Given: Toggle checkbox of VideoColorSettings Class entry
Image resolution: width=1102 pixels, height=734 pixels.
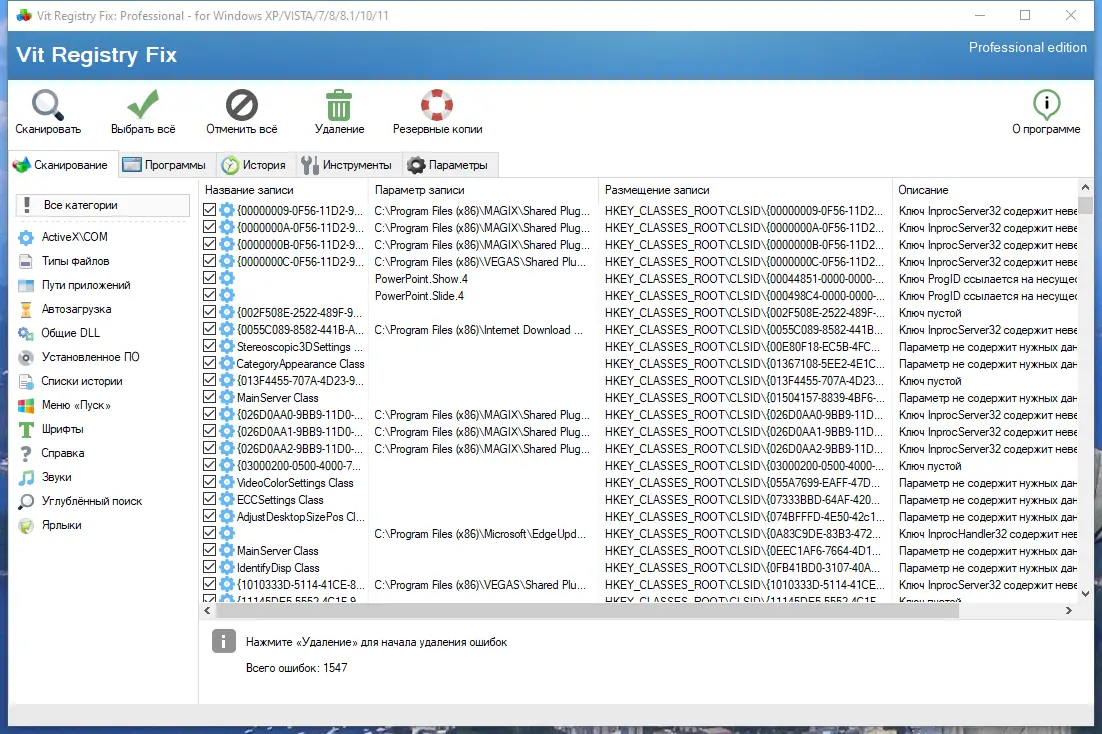Looking at the screenshot, I should click(209, 482).
